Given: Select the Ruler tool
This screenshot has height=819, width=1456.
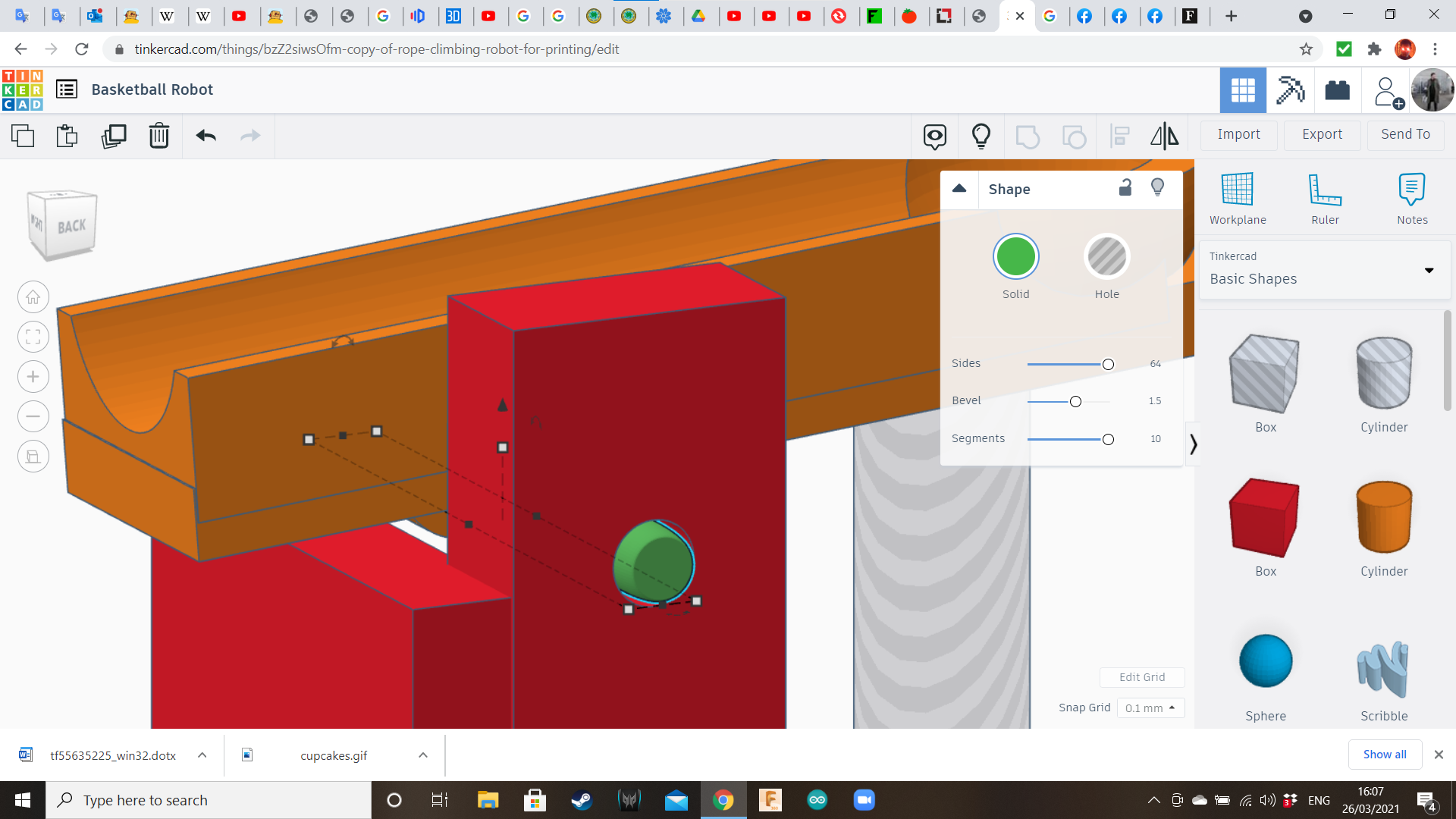Looking at the screenshot, I should (x=1325, y=198).
